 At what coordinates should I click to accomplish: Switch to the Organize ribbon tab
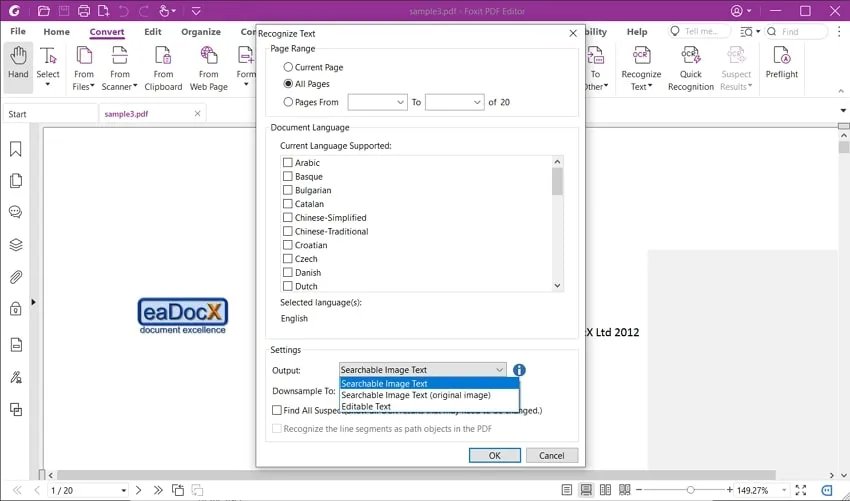(x=200, y=32)
